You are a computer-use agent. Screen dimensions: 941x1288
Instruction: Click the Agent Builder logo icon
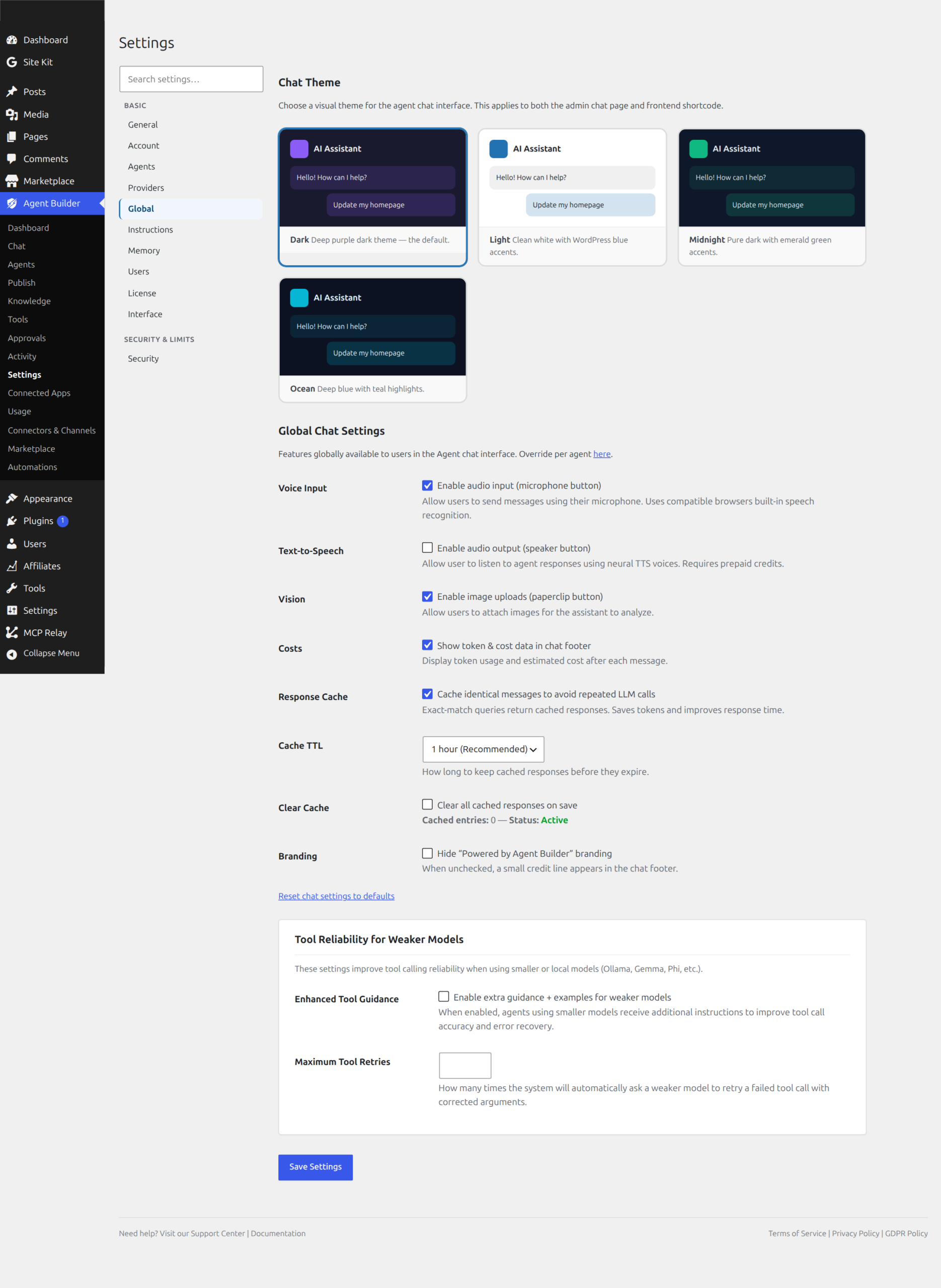pyautogui.click(x=12, y=203)
